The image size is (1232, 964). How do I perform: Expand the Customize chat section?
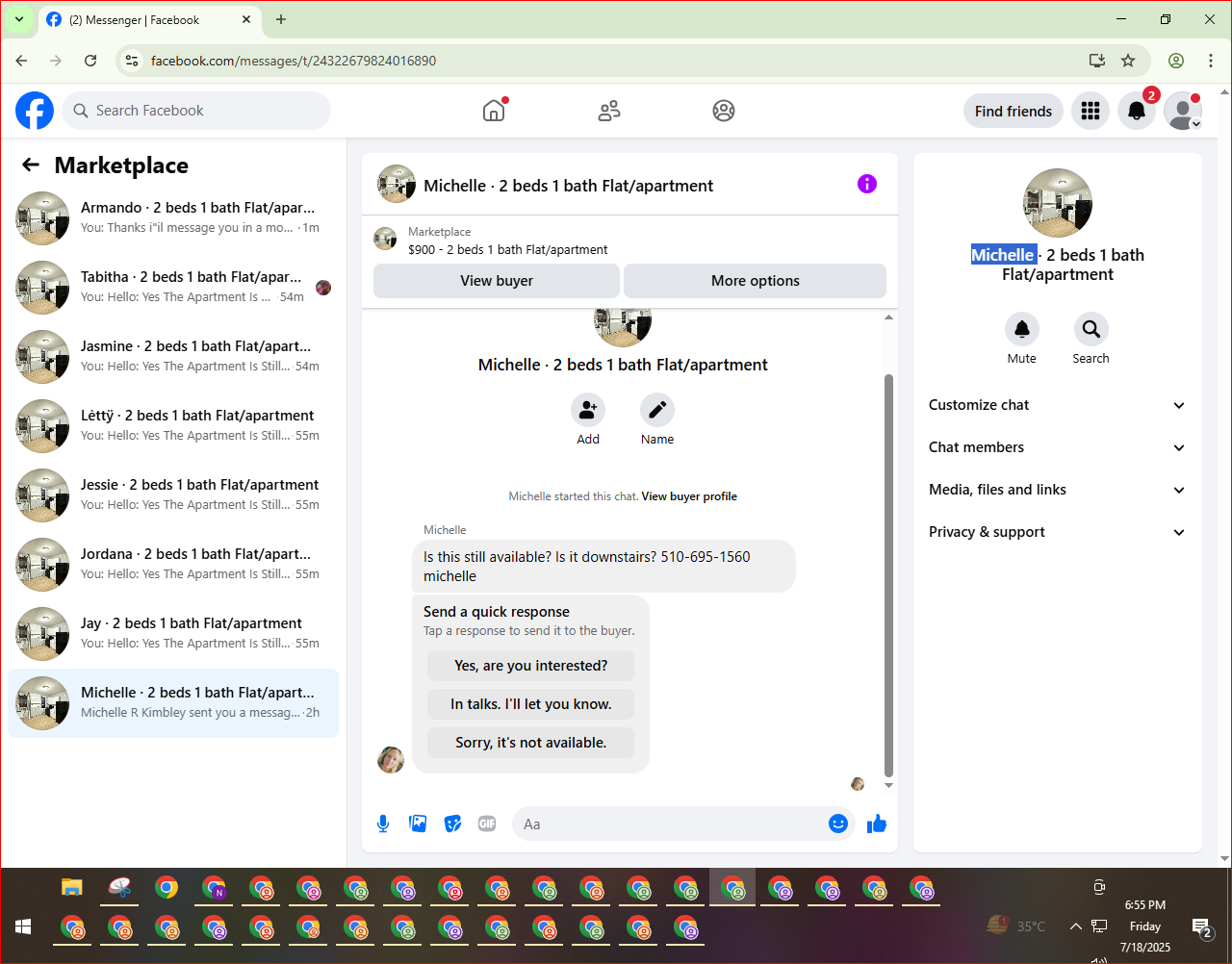tap(1058, 405)
